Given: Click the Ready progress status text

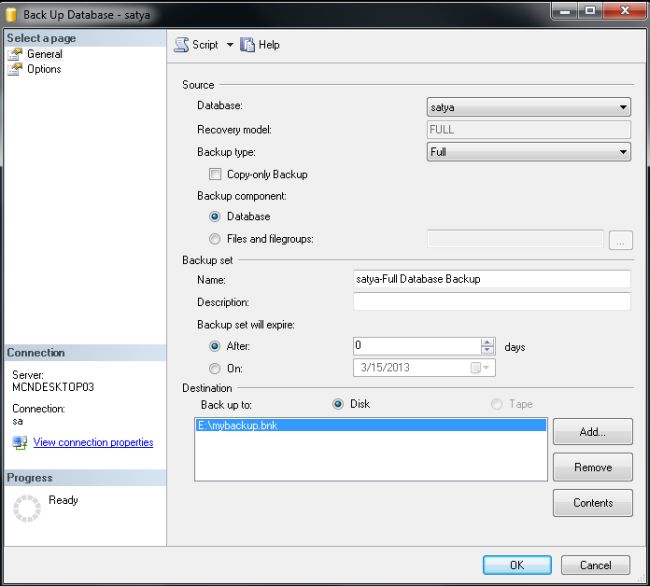Looking at the screenshot, I should (x=63, y=500).
